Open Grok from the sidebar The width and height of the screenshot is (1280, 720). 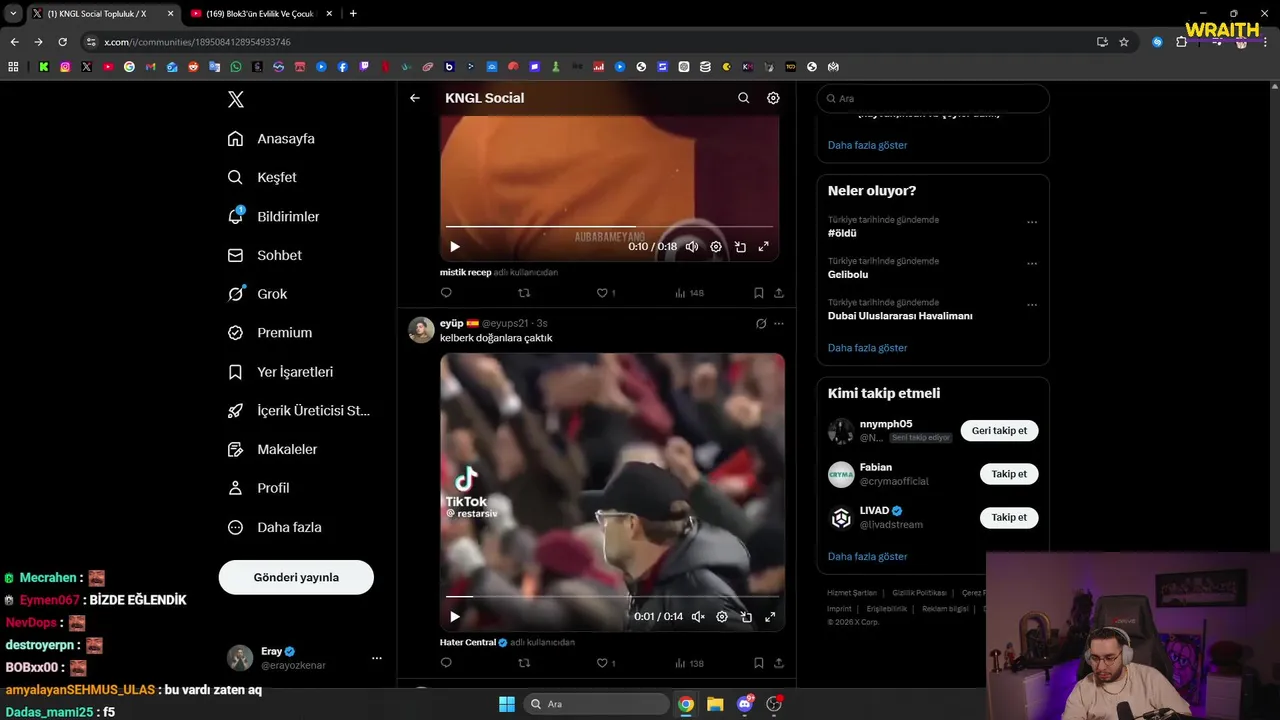[257, 294]
